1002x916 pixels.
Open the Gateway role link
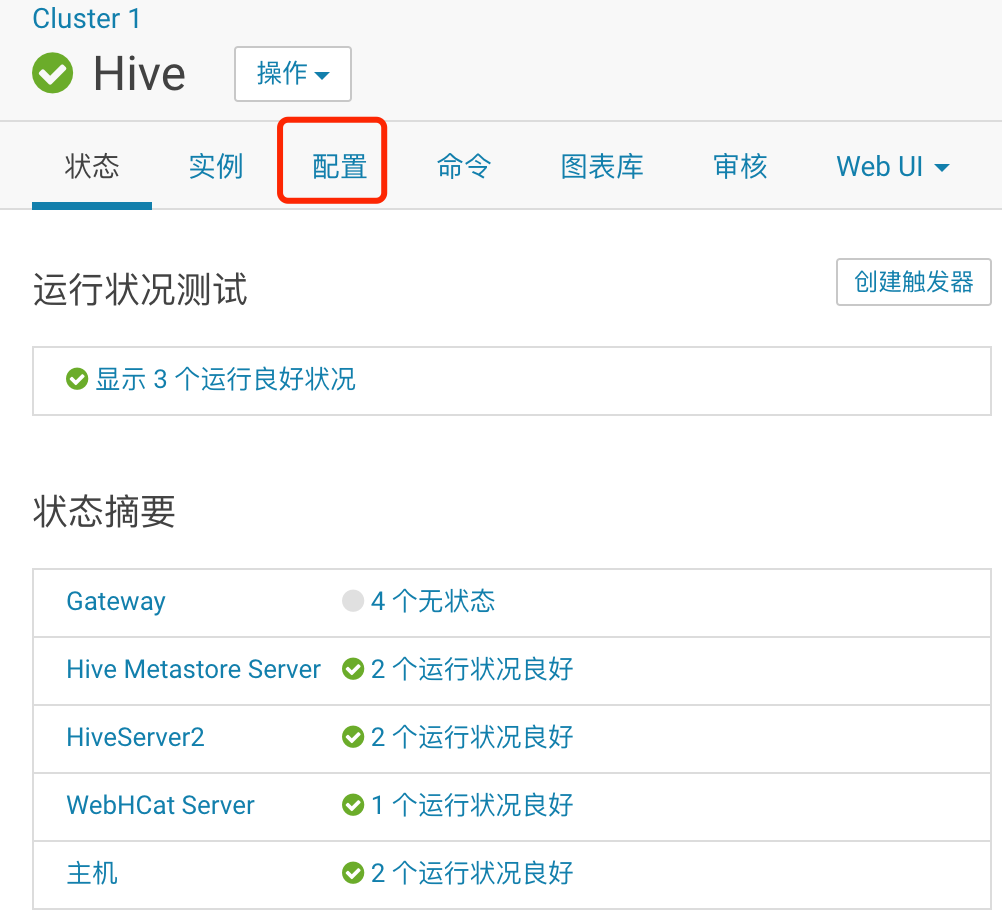[x=116, y=602]
